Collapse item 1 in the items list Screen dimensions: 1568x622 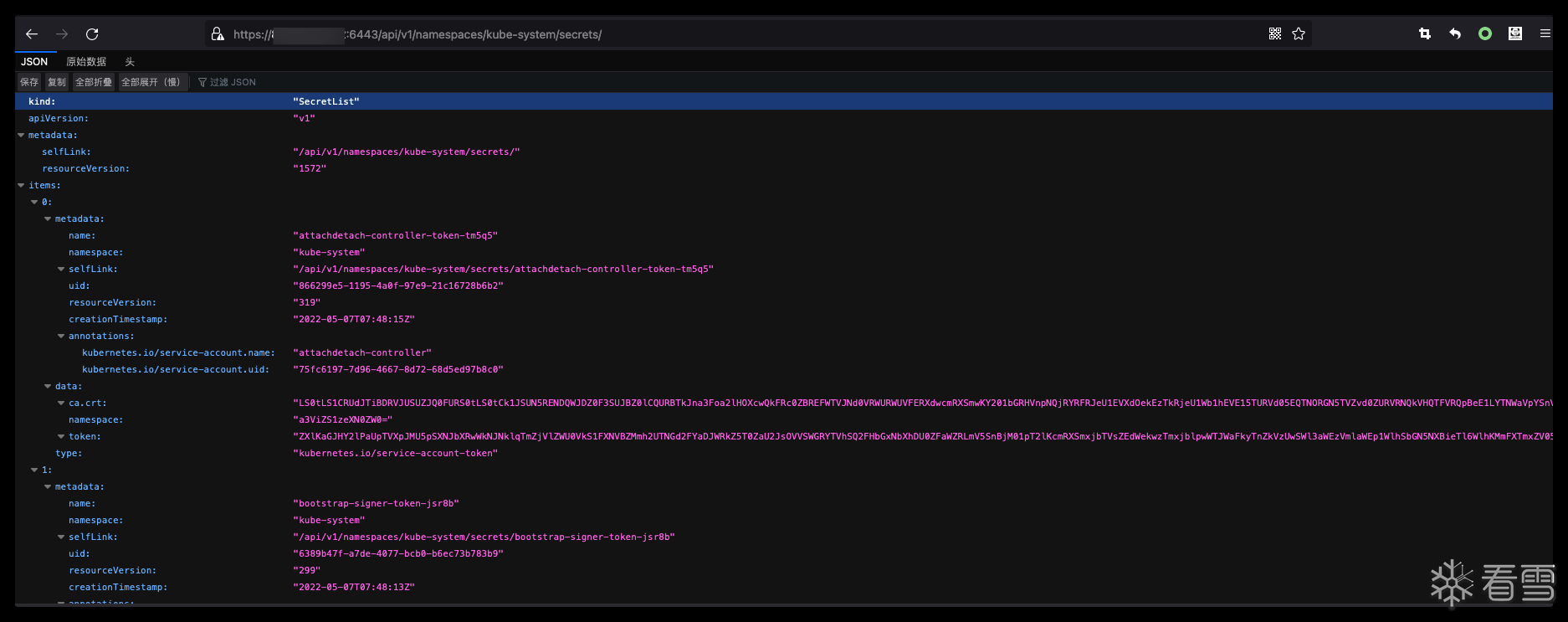pos(34,470)
